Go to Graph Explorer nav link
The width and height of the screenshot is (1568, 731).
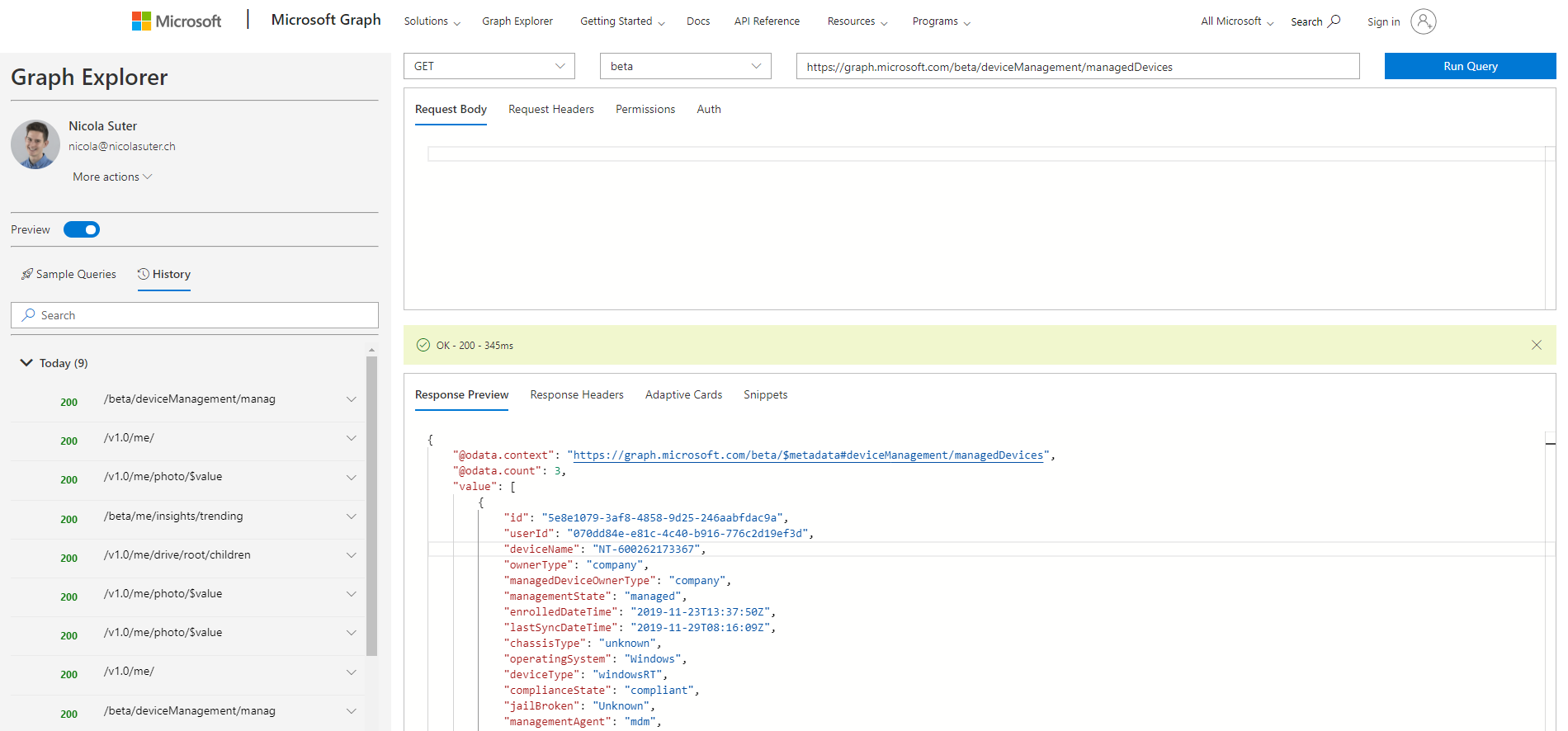tap(517, 21)
